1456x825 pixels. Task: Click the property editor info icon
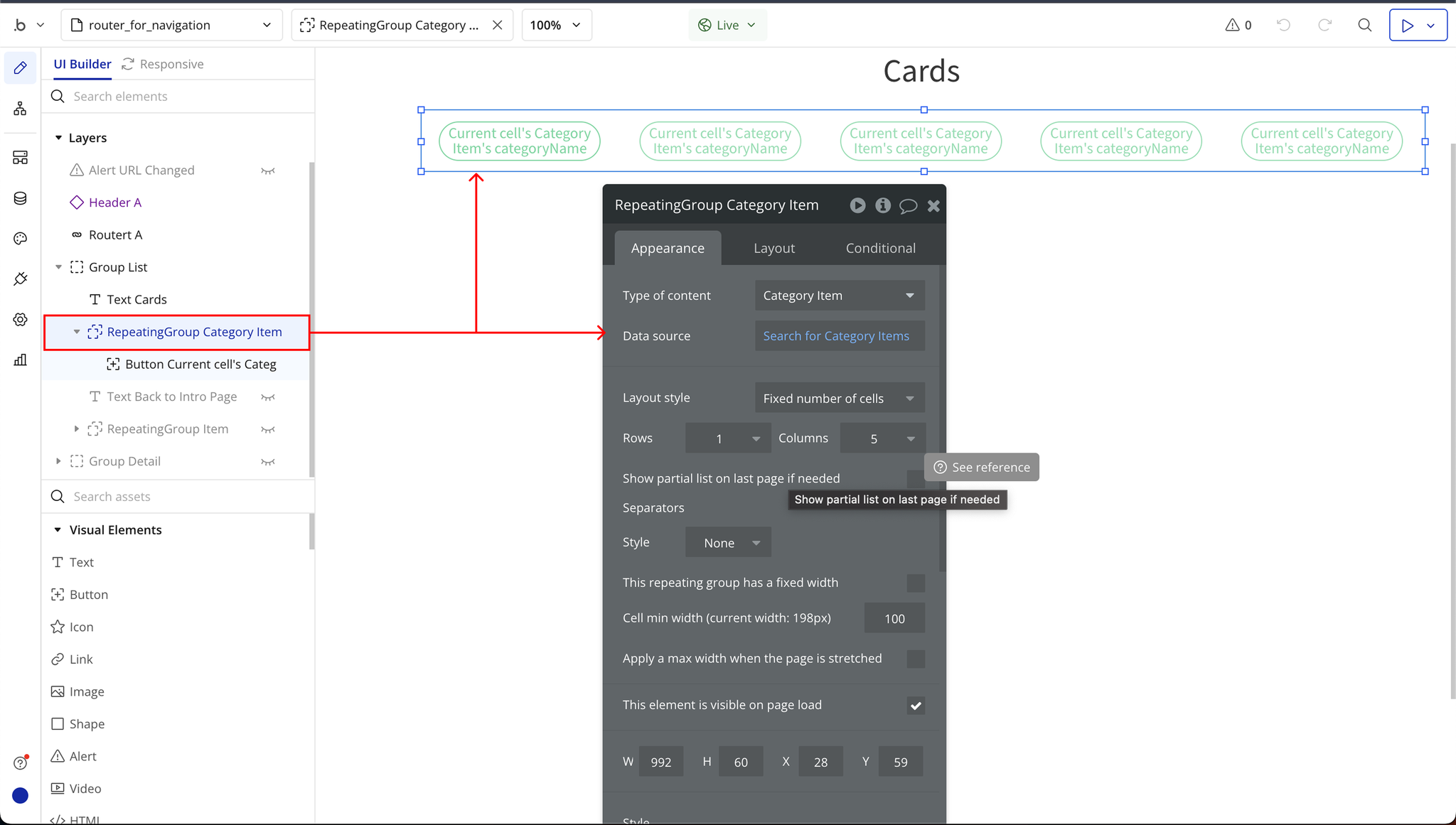point(883,205)
